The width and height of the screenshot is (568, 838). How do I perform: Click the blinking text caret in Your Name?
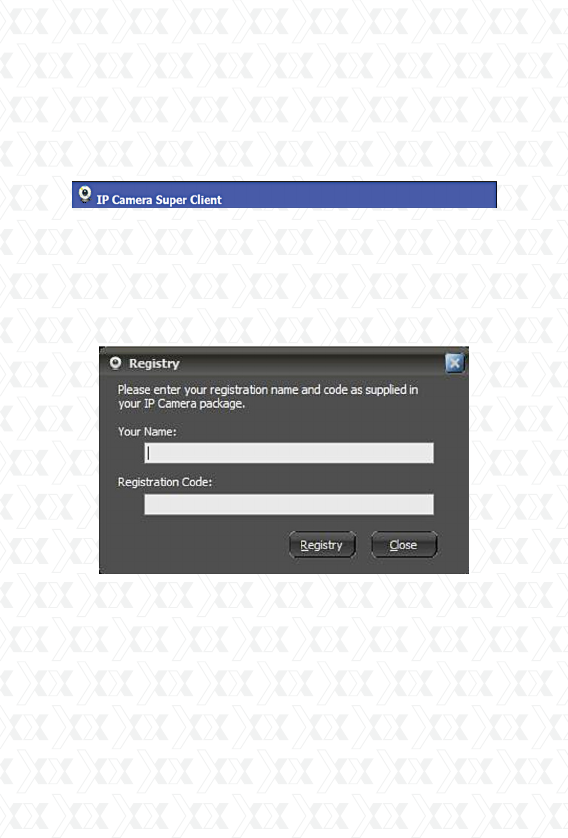point(148,453)
